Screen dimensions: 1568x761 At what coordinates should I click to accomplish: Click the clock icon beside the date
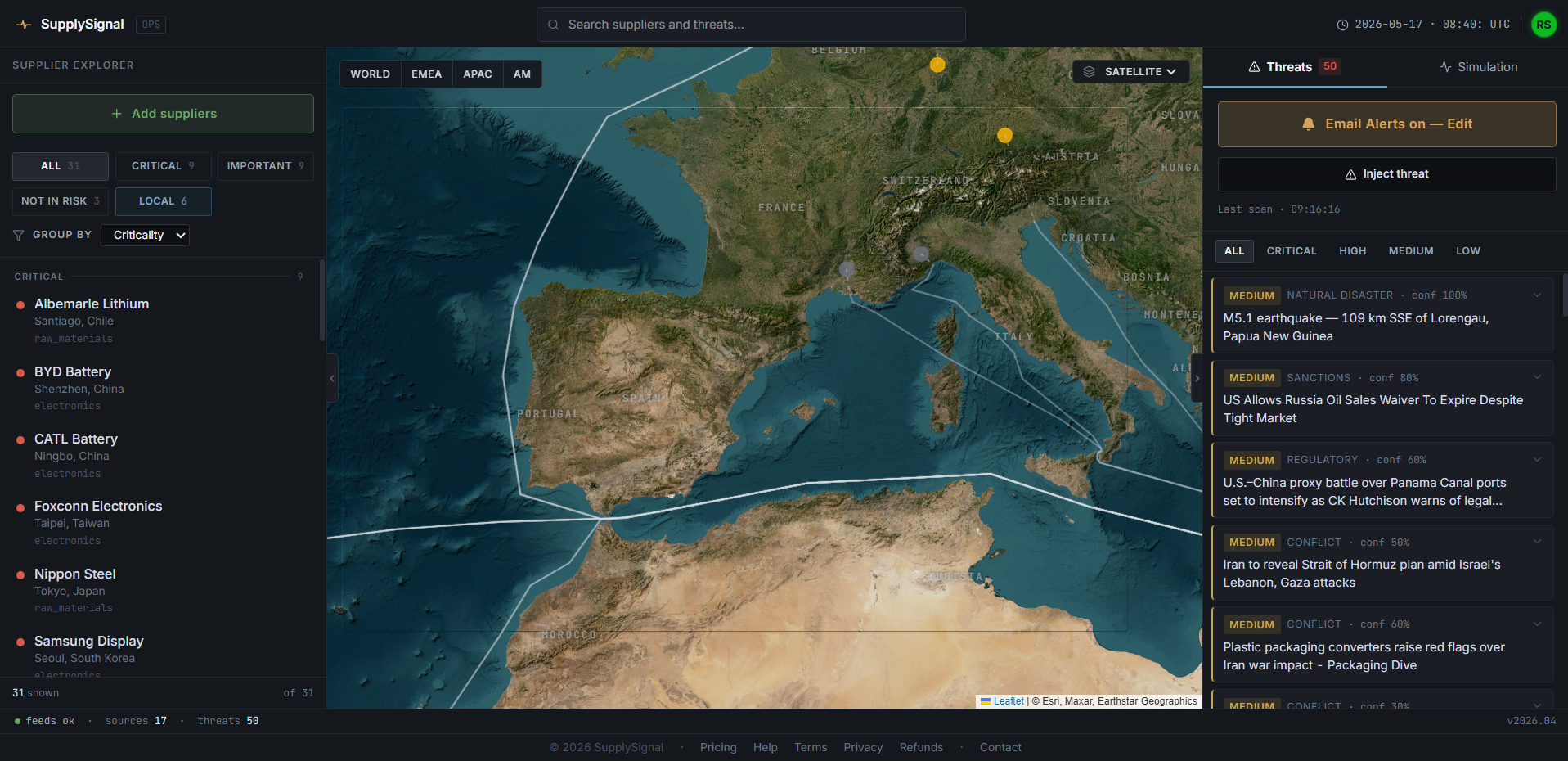tap(1342, 25)
